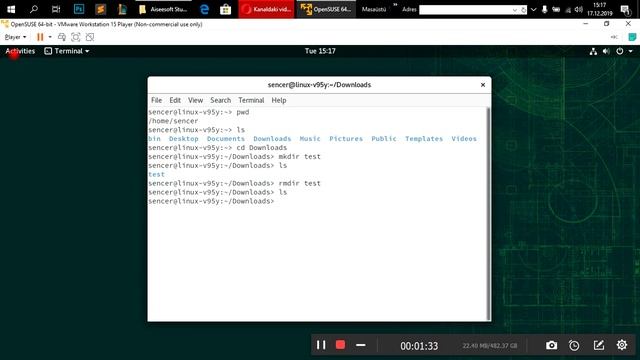Click the GNOME power icon
The height and width of the screenshot is (360, 640).
click(620, 51)
